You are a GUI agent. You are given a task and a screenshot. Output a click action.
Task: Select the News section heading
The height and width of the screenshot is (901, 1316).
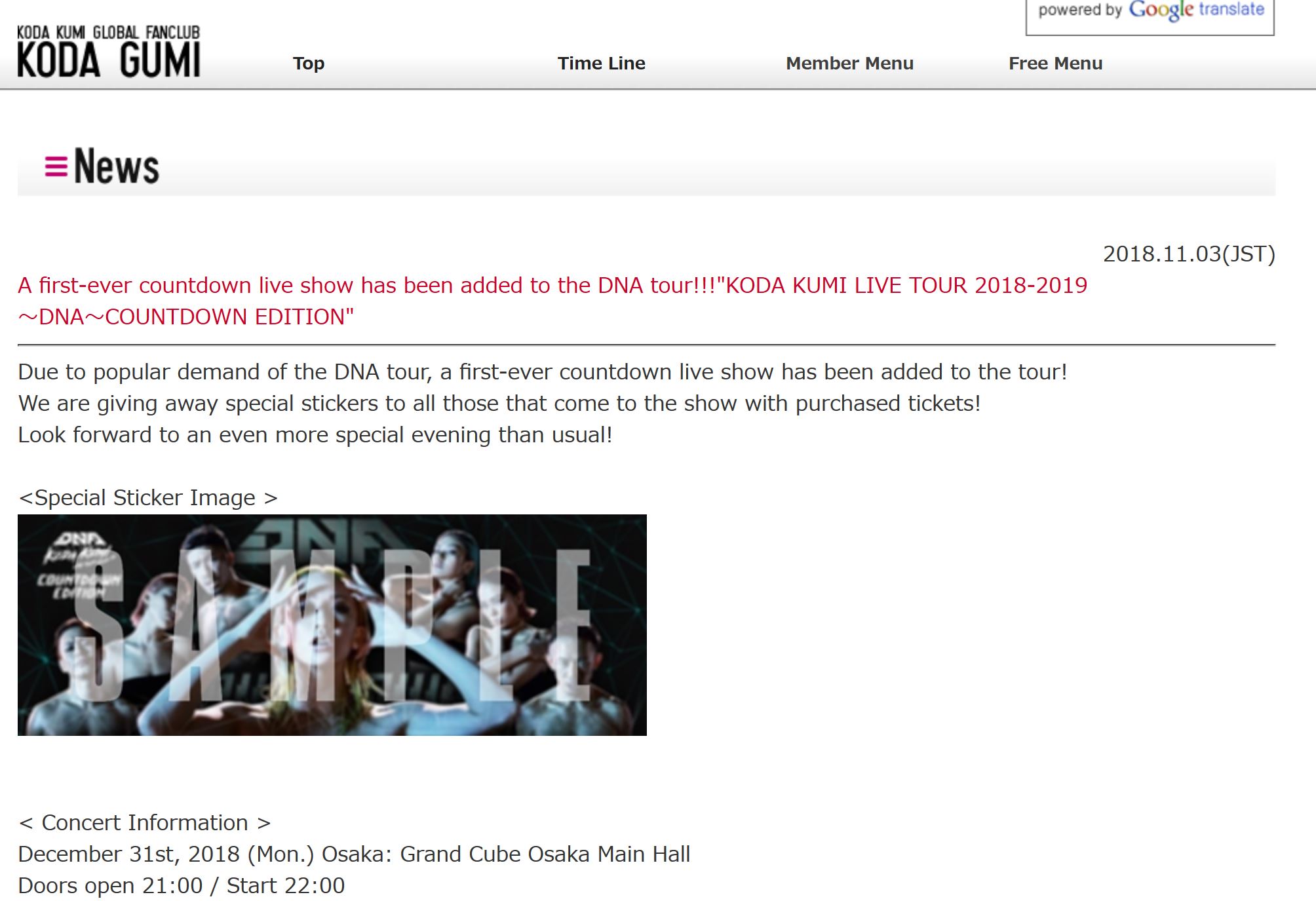click(x=117, y=166)
